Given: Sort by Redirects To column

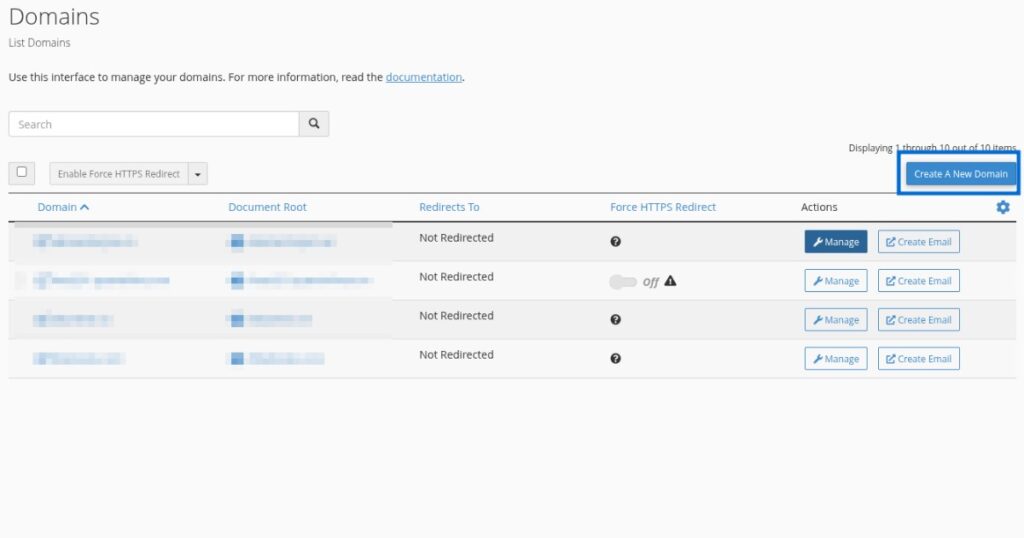Looking at the screenshot, I should tap(449, 207).
